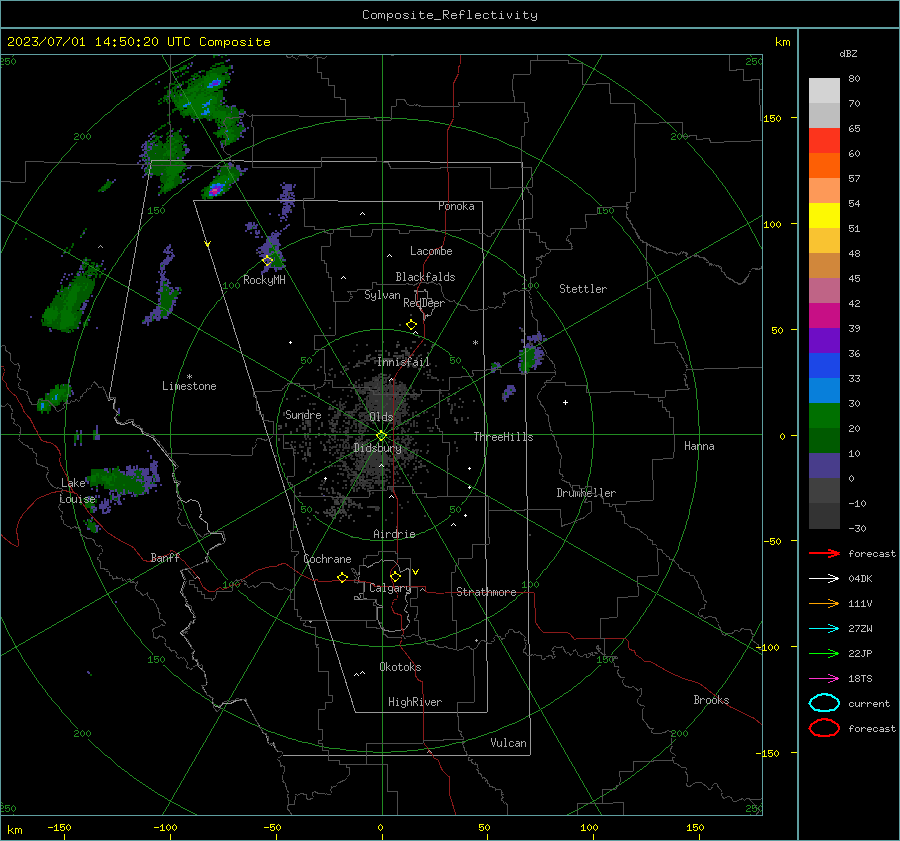Click the Hanna city label
Image resolution: width=900 pixels, height=841 pixels.
pyautogui.click(x=699, y=446)
